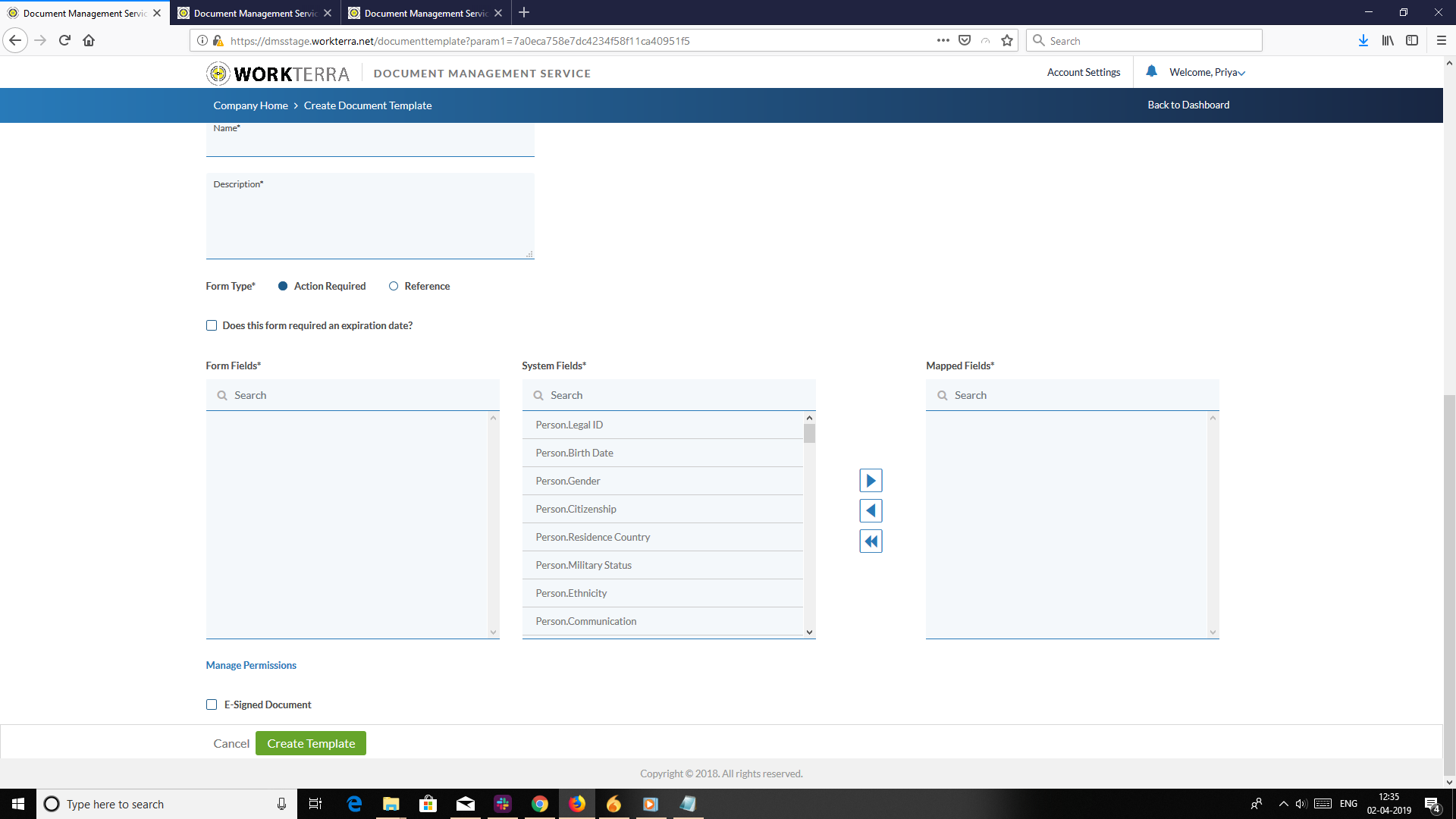This screenshot has width=1456, height=819.
Task: Select Person.Residence Country system field
Action: click(663, 537)
